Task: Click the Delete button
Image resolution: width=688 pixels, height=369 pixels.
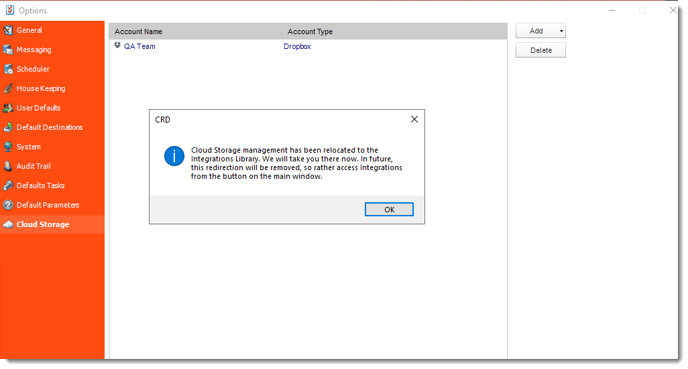Action: tap(541, 50)
